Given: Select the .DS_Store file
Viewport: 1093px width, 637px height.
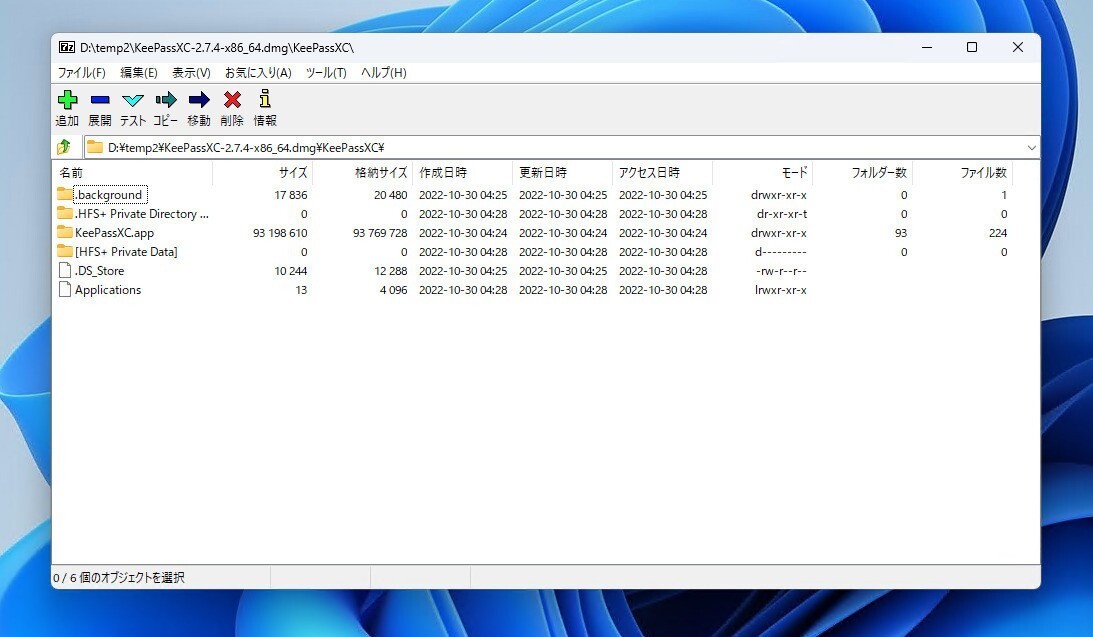Looking at the screenshot, I should pyautogui.click(x=100, y=270).
